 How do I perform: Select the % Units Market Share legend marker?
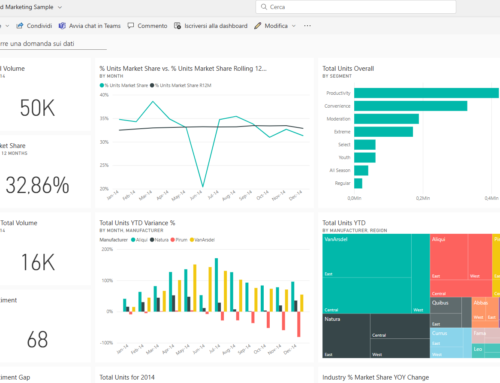[x=102, y=85]
